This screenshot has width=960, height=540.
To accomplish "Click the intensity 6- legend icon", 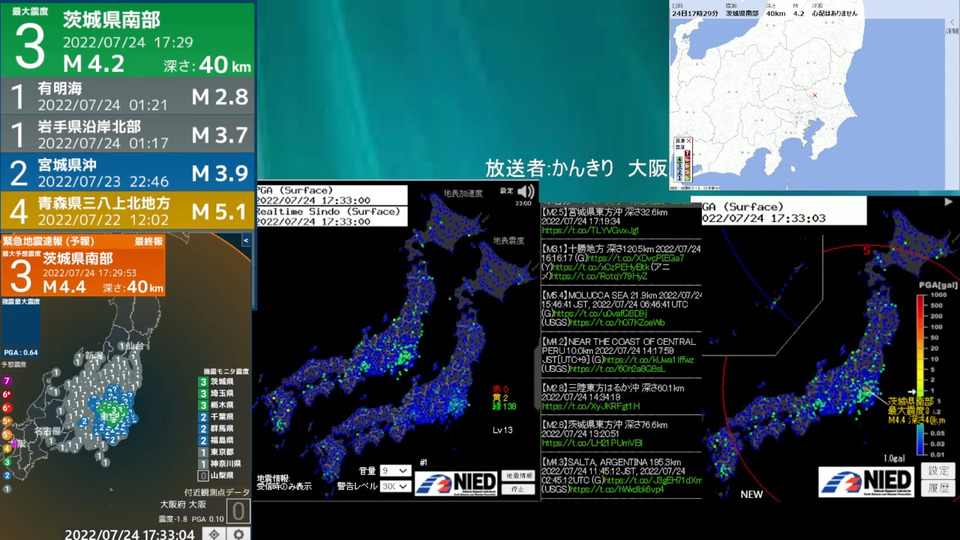I will [7, 408].
